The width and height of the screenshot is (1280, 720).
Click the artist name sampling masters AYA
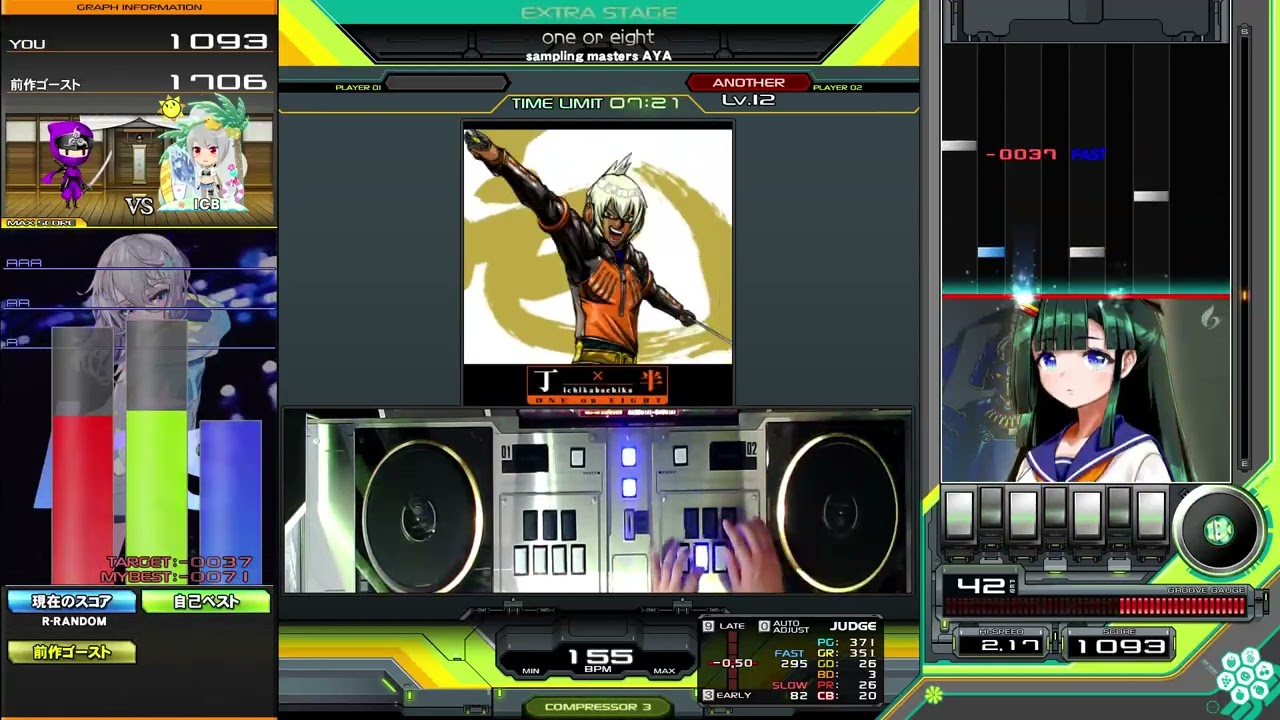[x=598, y=56]
